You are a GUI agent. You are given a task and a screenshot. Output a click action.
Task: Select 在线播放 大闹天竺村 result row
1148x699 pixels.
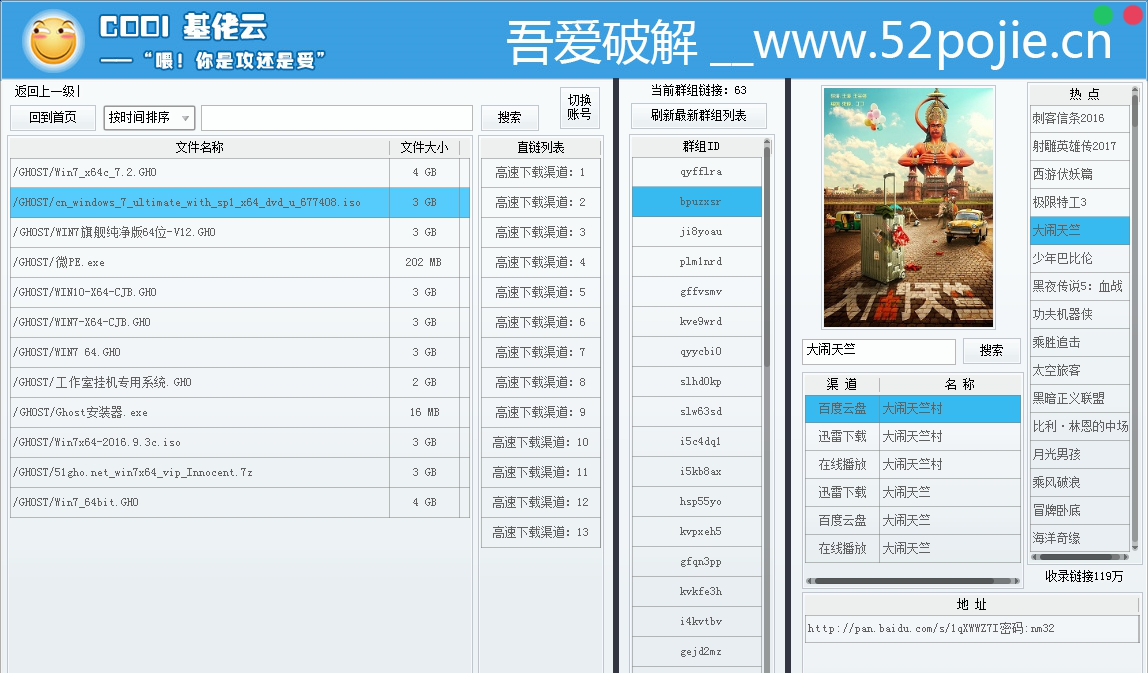pyautogui.click(x=912, y=465)
